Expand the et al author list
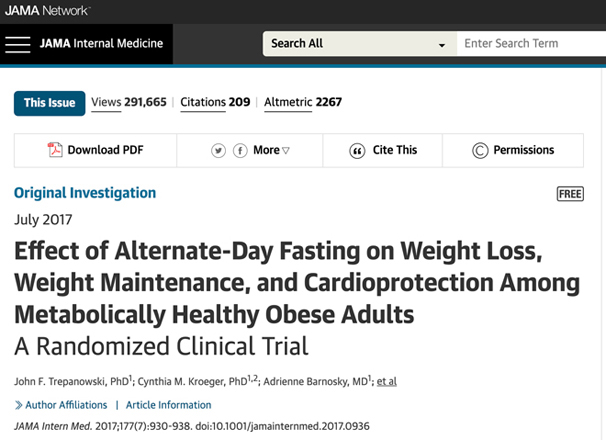Image resolution: width=606 pixels, height=440 pixels. pos(386,382)
